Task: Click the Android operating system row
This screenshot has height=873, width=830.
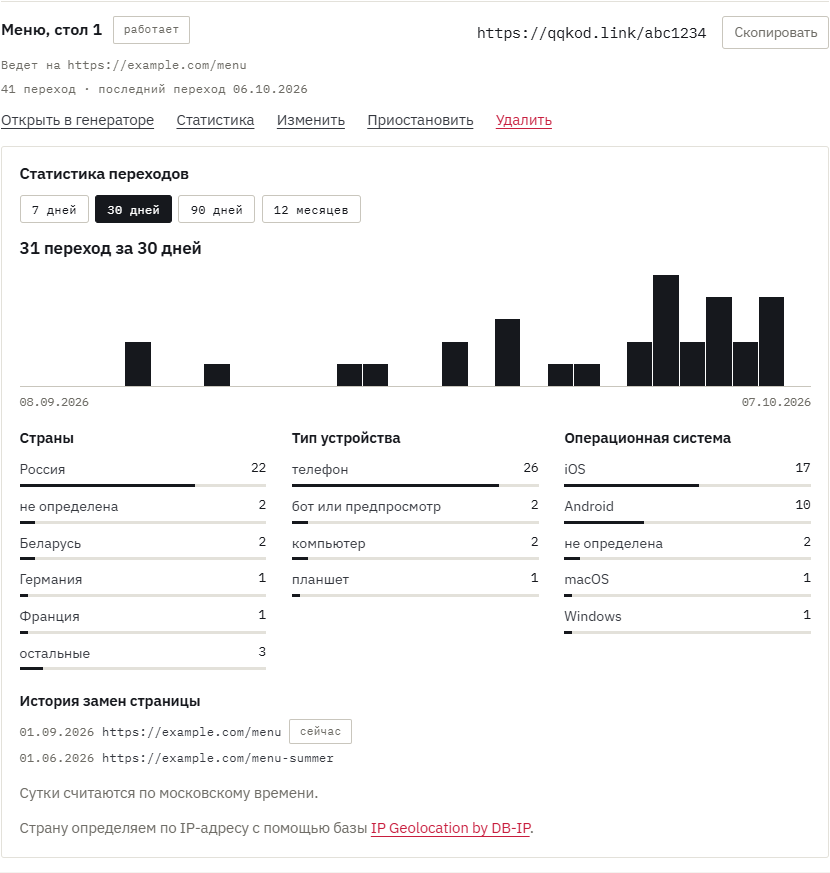Action: click(x=687, y=511)
